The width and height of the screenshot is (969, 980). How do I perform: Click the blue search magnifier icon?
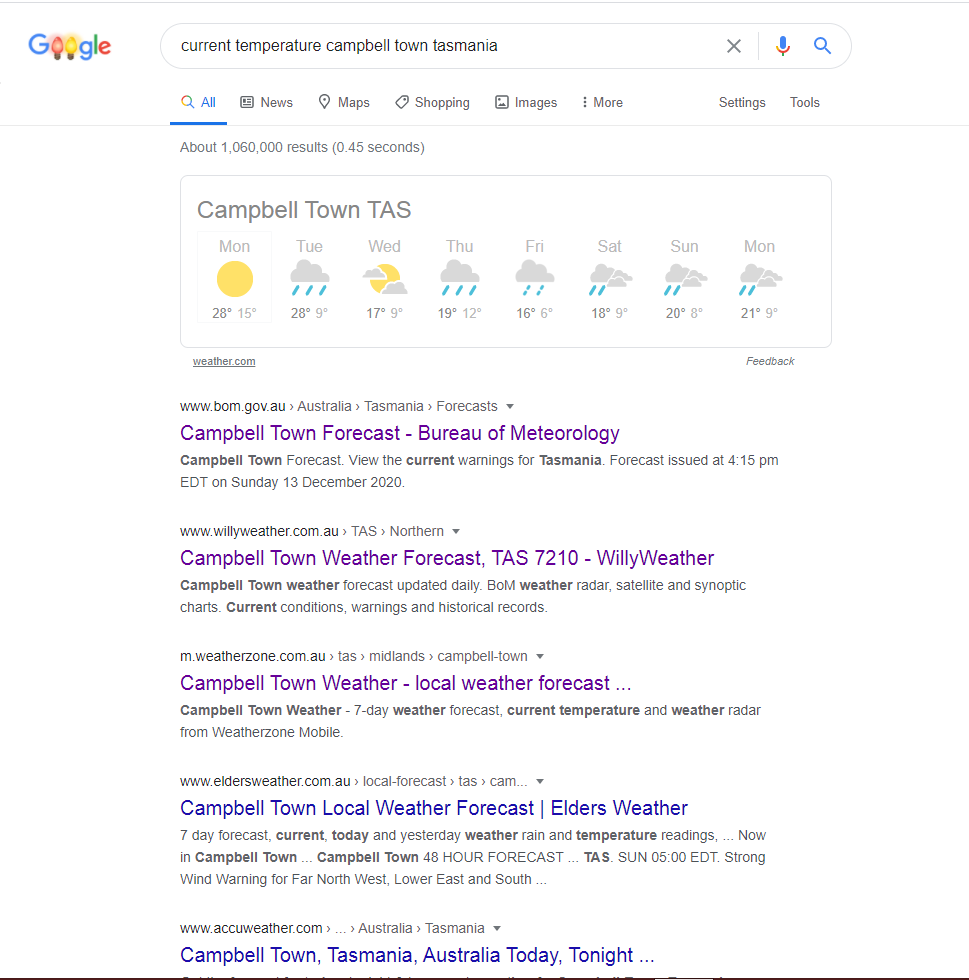[x=822, y=46]
